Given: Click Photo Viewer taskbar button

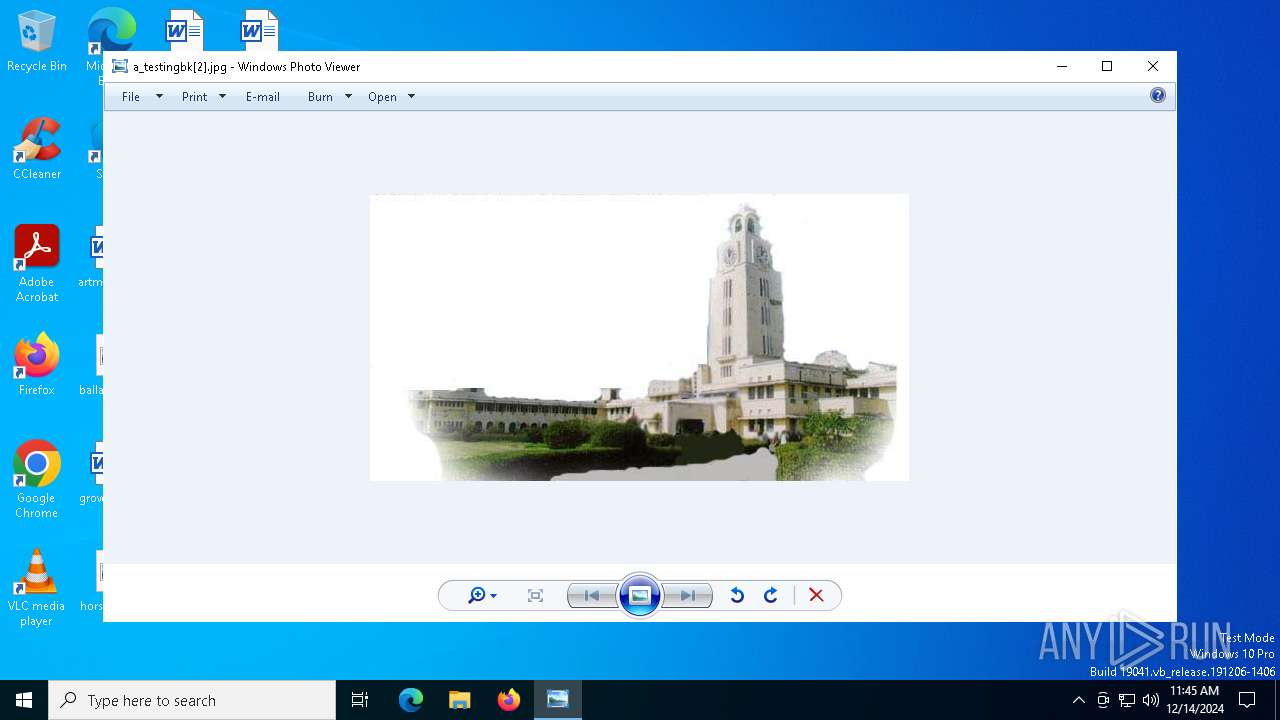Looking at the screenshot, I should 558,700.
